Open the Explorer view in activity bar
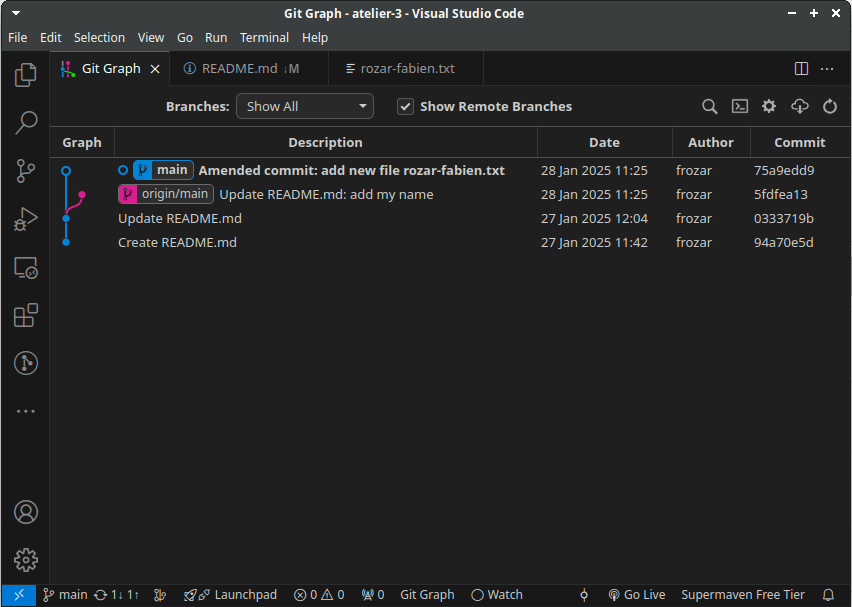This screenshot has width=852, height=607. [x=26, y=75]
